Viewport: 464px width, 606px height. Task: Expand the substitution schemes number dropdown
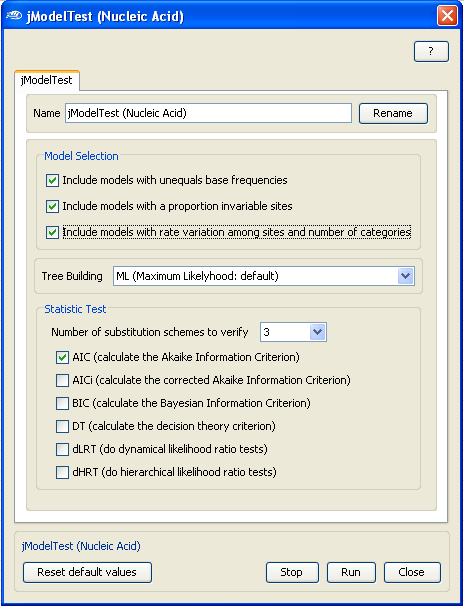coord(318,332)
